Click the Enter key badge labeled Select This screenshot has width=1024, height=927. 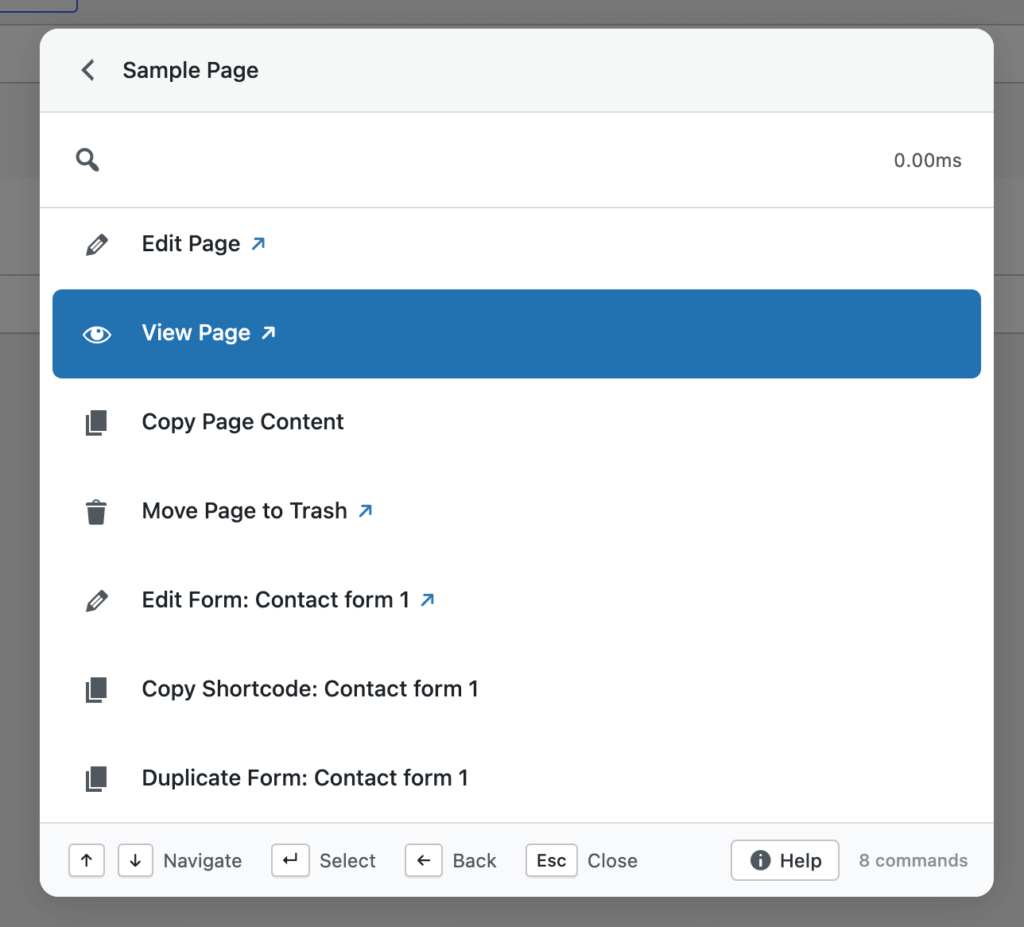(290, 860)
